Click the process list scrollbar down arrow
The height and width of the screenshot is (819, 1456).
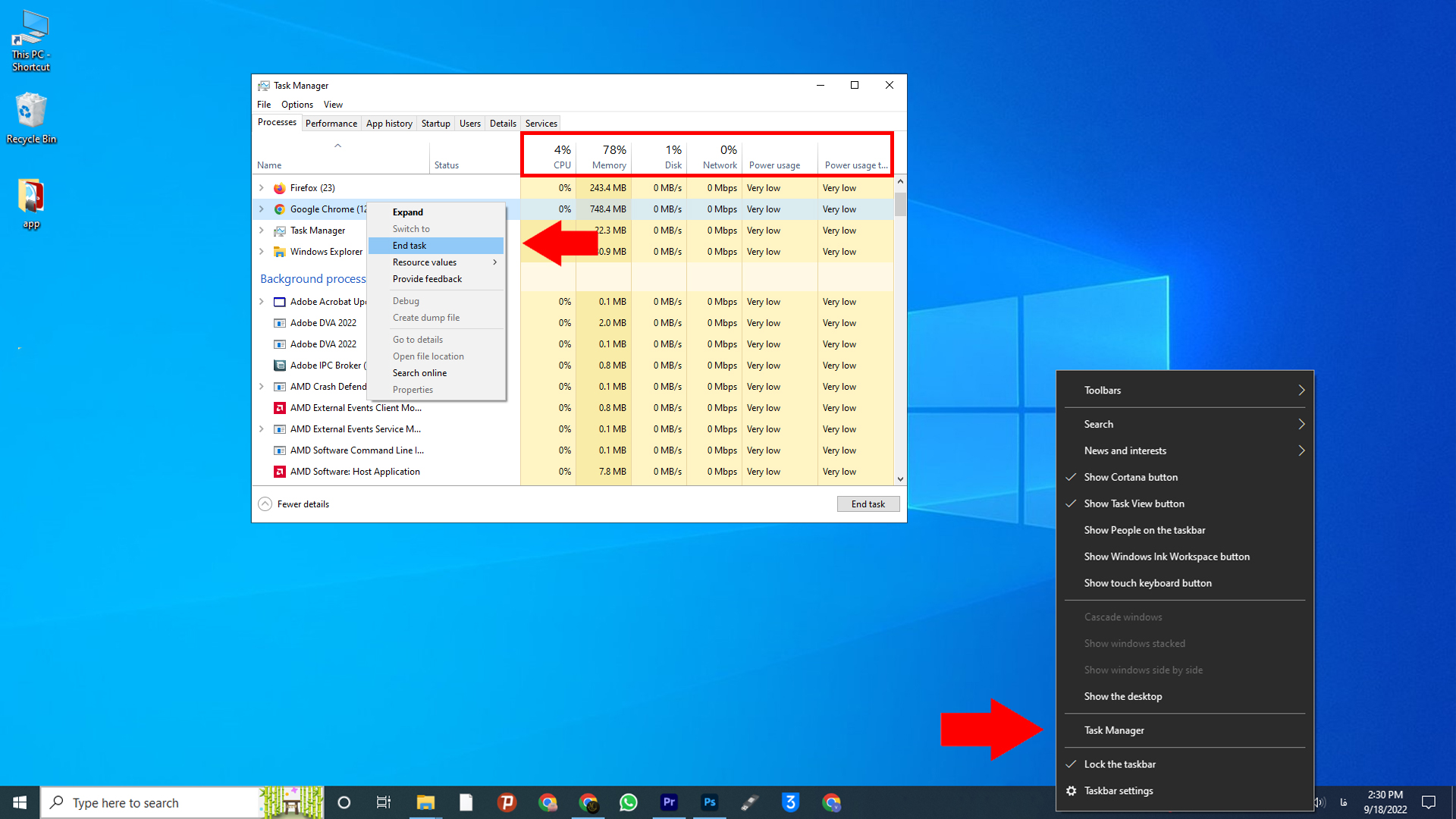pyautogui.click(x=900, y=479)
